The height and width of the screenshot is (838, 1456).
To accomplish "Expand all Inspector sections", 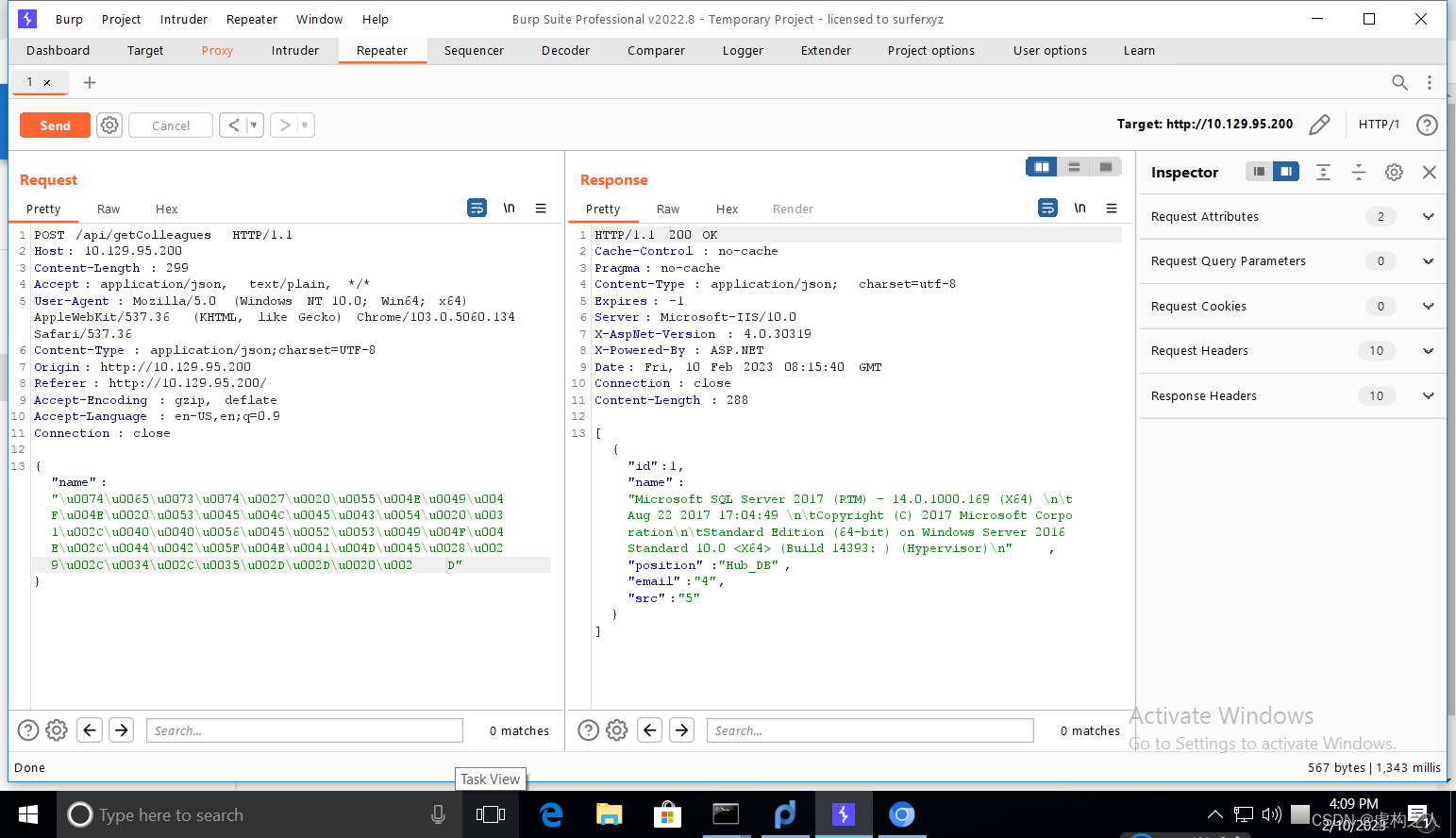I will coord(1323,172).
